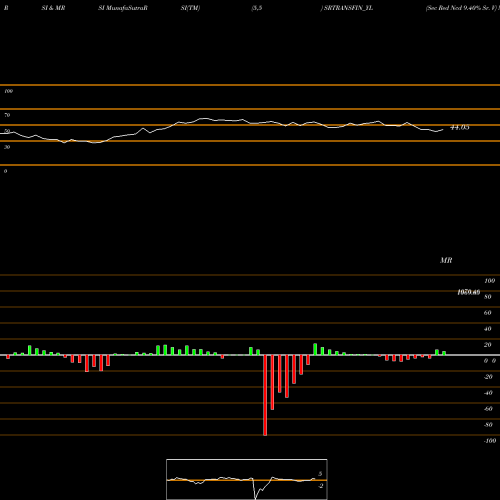Click the MR axis label -40
Viewport: 500px width, 500px height.
click(488, 393)
